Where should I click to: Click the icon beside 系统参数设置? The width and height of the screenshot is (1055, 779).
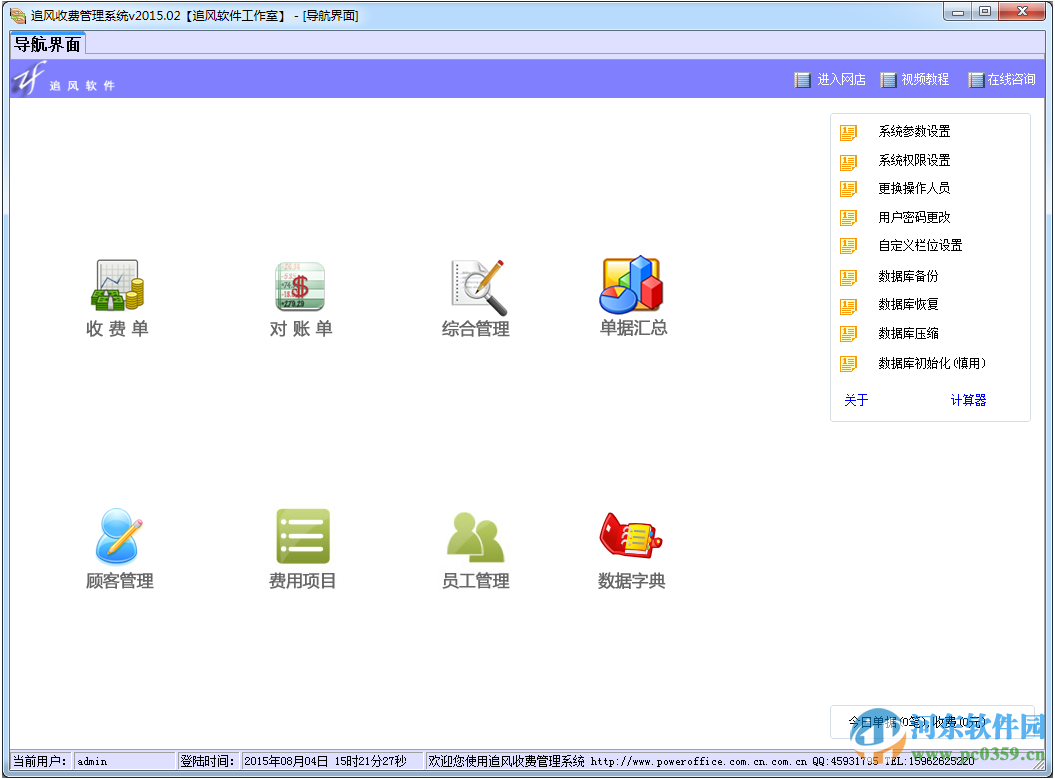[848, 133]
